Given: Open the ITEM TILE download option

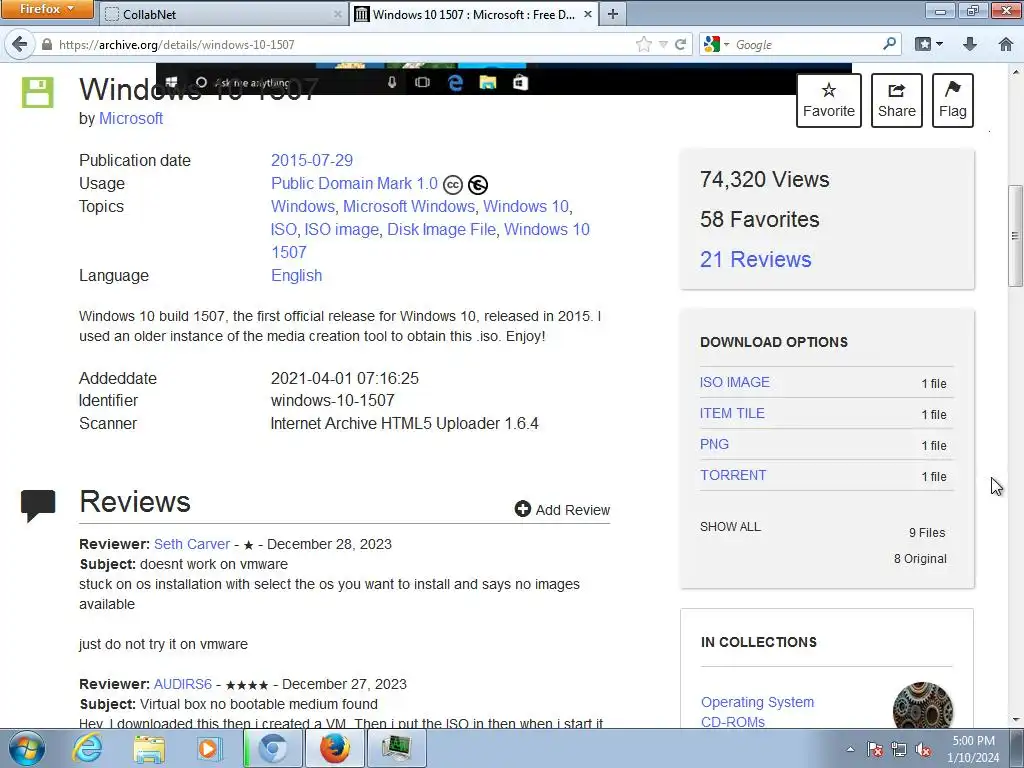Looking at the screenshot, I should point(732,413).
